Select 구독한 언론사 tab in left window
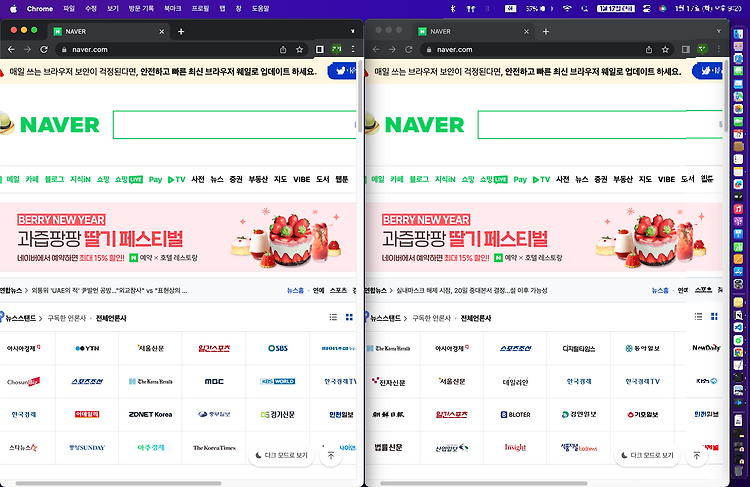Viewport: 750px width, 487px height. [x=66, y=318]
